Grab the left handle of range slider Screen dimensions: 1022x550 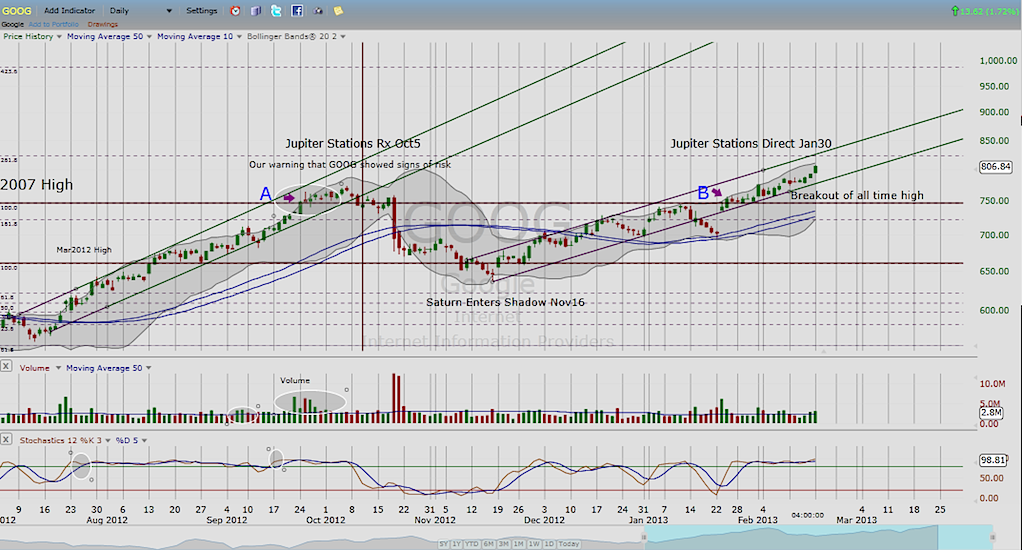coord(644,537)
